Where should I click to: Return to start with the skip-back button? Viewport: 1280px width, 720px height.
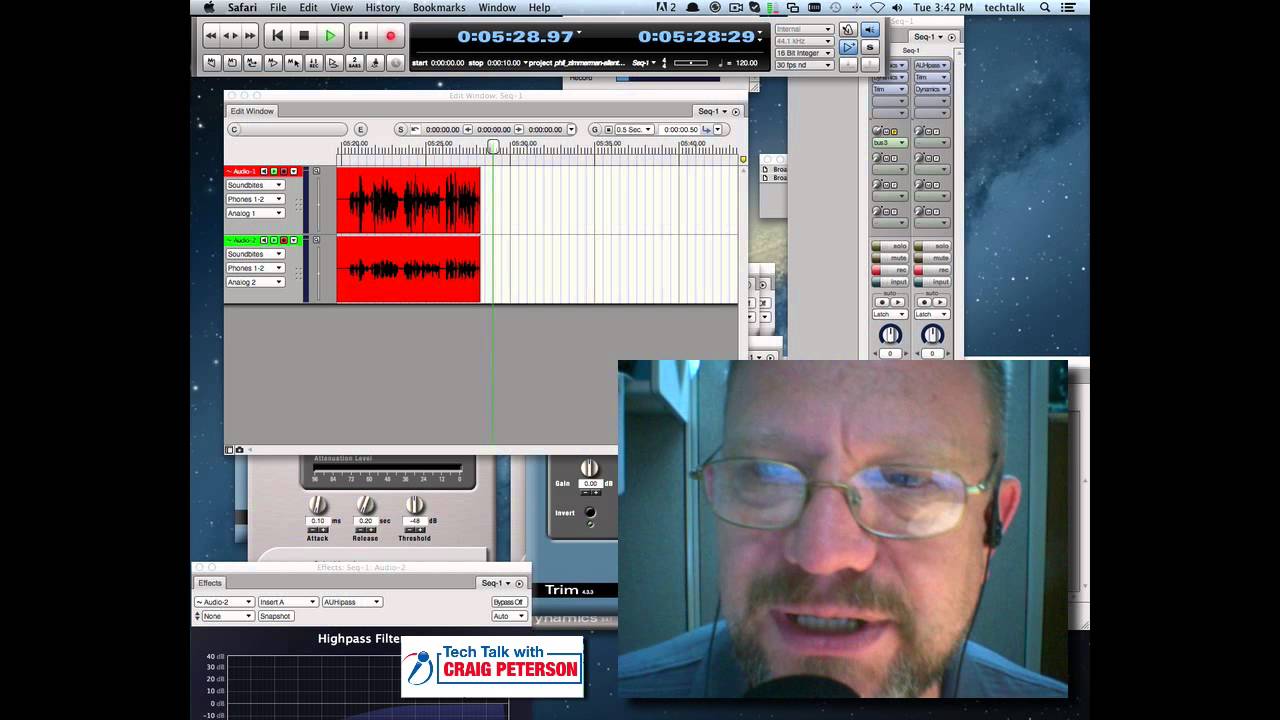pyautogui.click(x=278, y=36)
